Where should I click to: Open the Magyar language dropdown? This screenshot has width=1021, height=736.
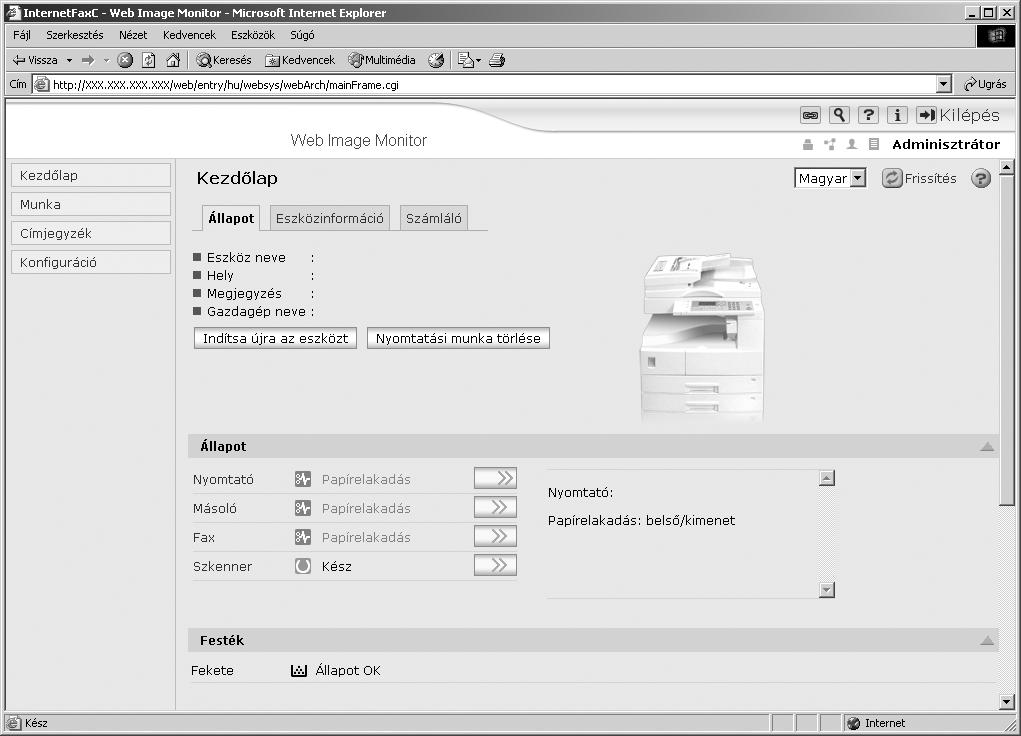pos(830,178)
